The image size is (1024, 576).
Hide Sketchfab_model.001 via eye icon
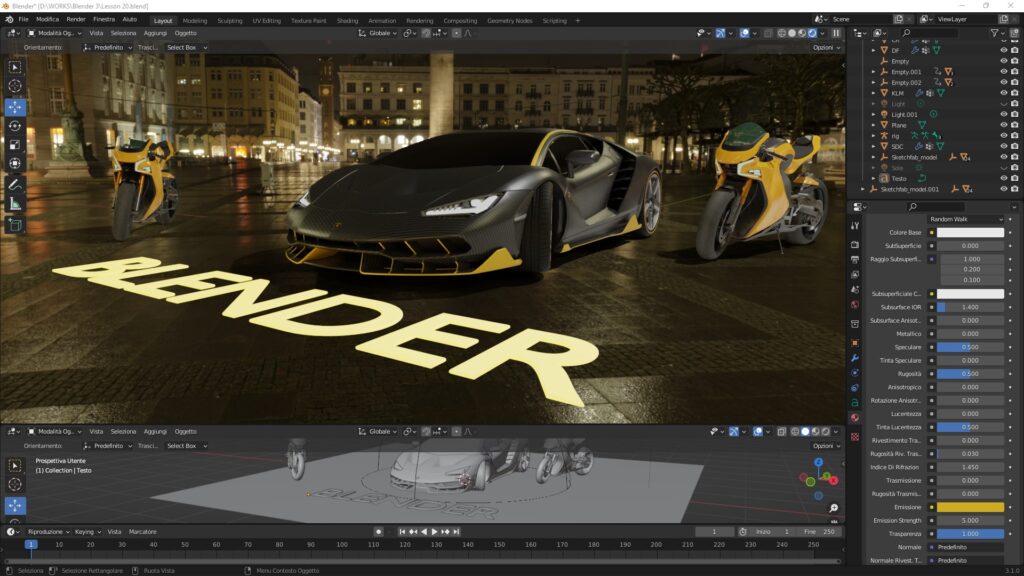1004,189
